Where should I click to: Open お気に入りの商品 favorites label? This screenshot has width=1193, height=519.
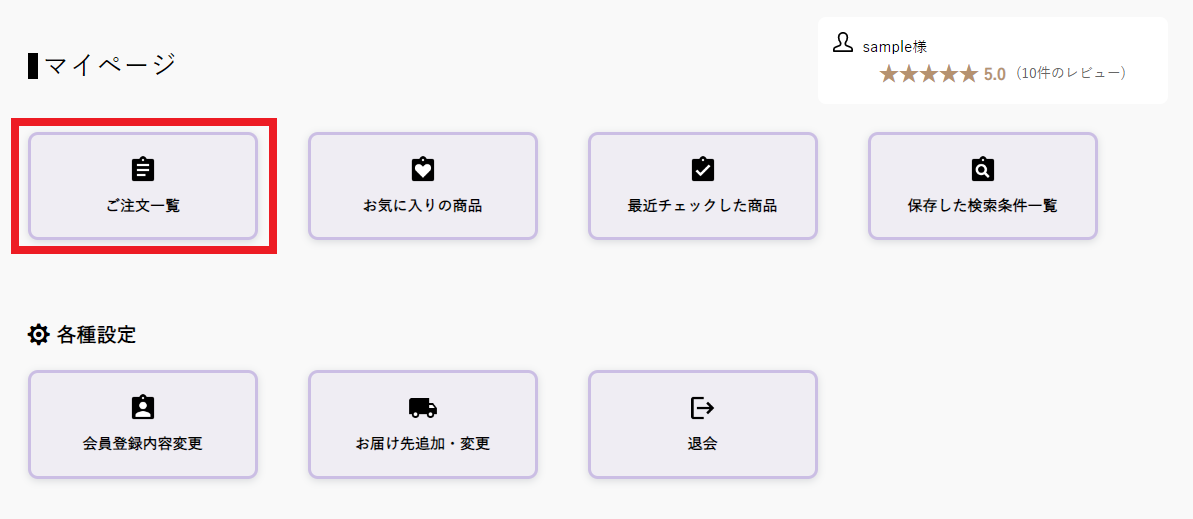(x=423, y=206)
